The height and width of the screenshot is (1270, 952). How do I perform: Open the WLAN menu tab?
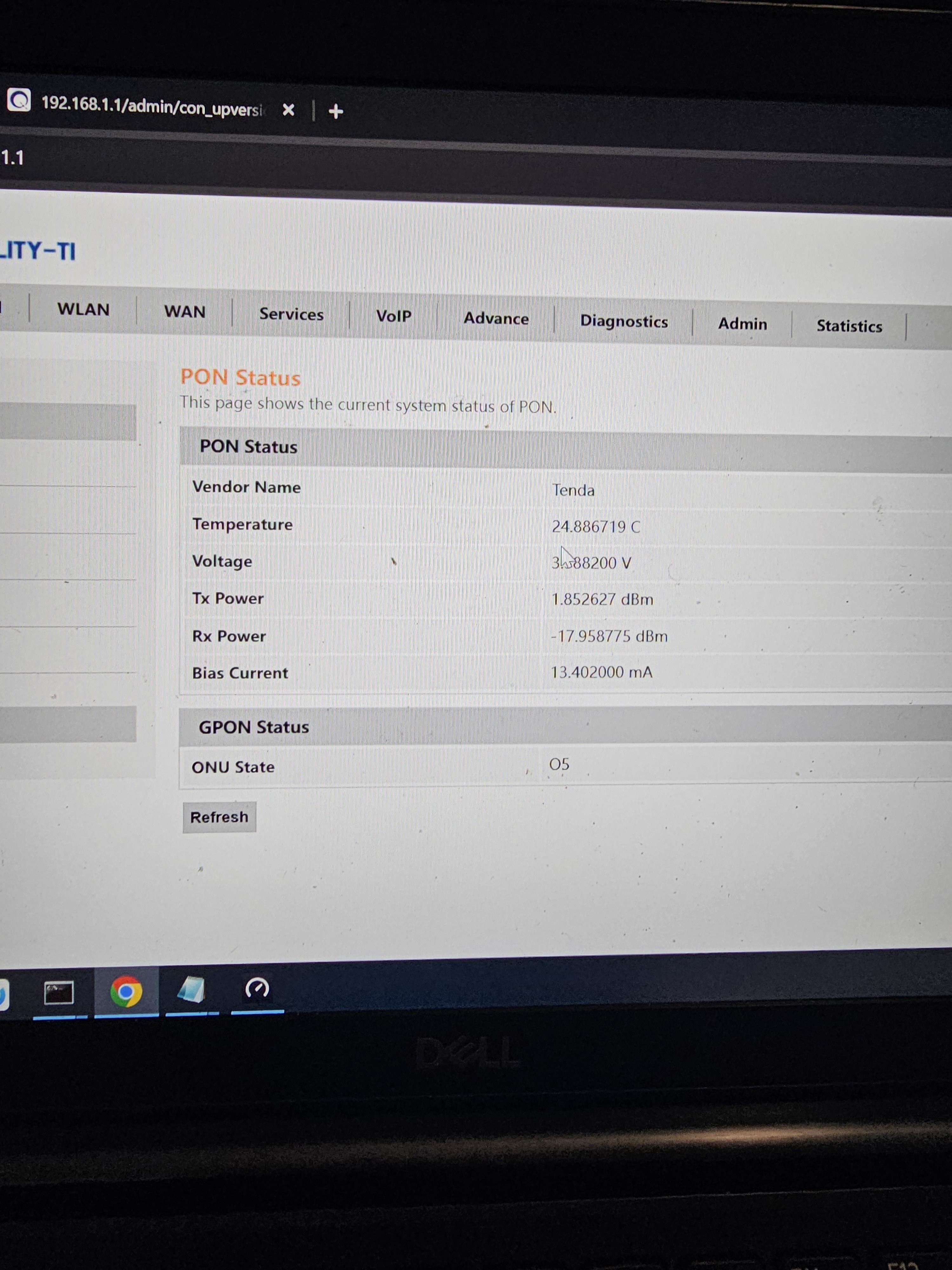coord(83,310)
